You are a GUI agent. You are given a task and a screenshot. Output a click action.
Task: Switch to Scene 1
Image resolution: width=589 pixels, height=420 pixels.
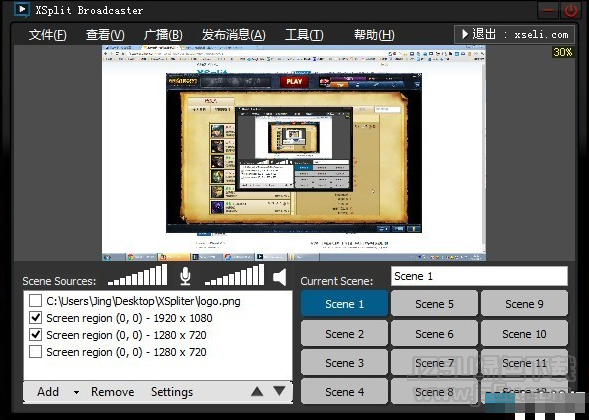coord(344,304)
